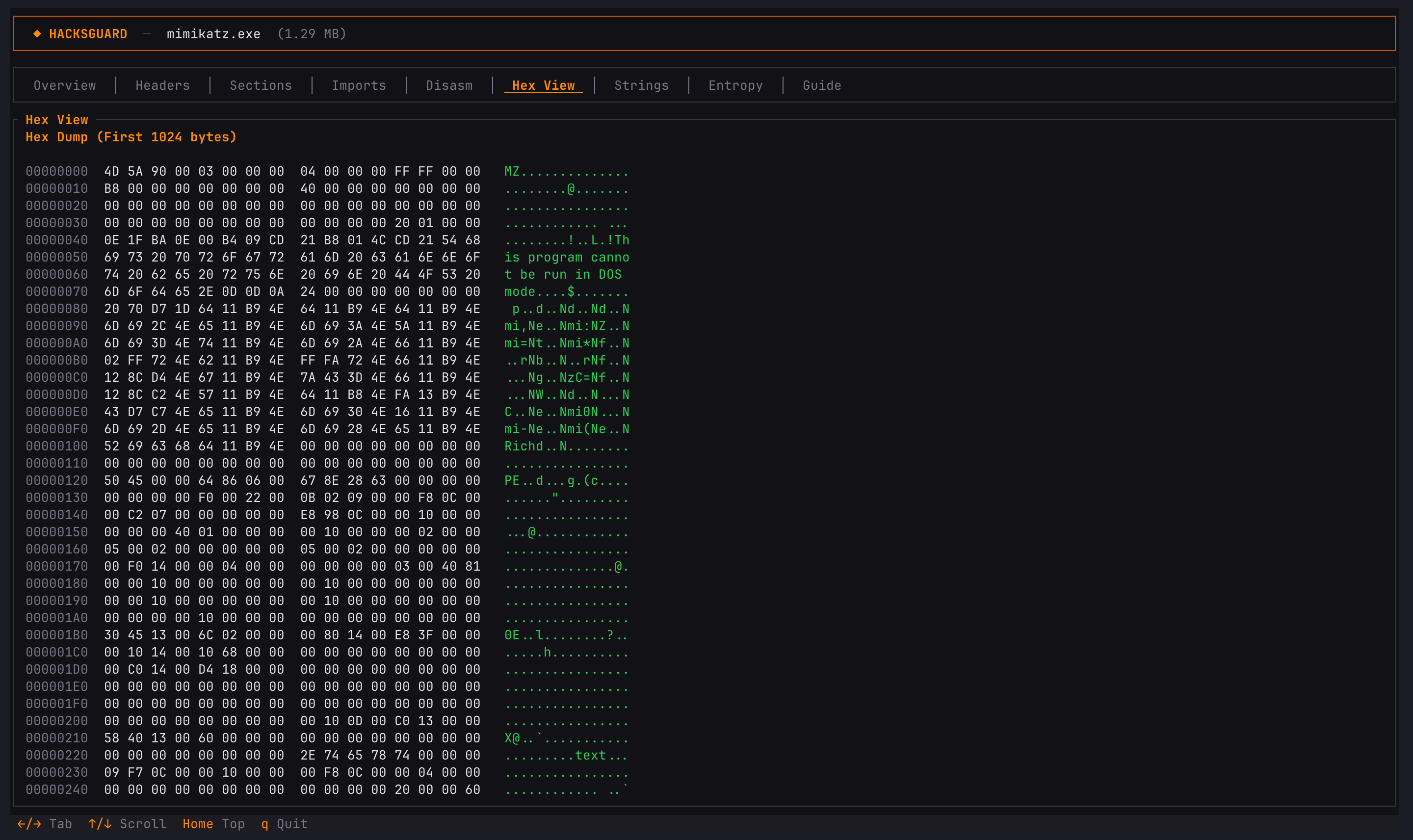Select offset 000000F0 row address

[56, 429]
